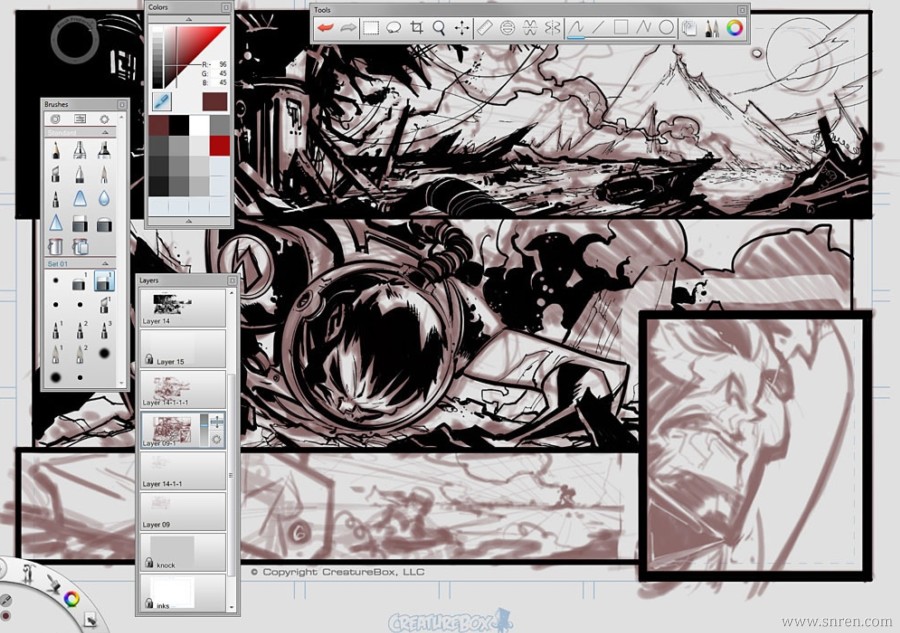The height and width of the screenshot is (633, 900).
Task: Select the four-arrow Move/Transform tool
Action: coord(461,28)
